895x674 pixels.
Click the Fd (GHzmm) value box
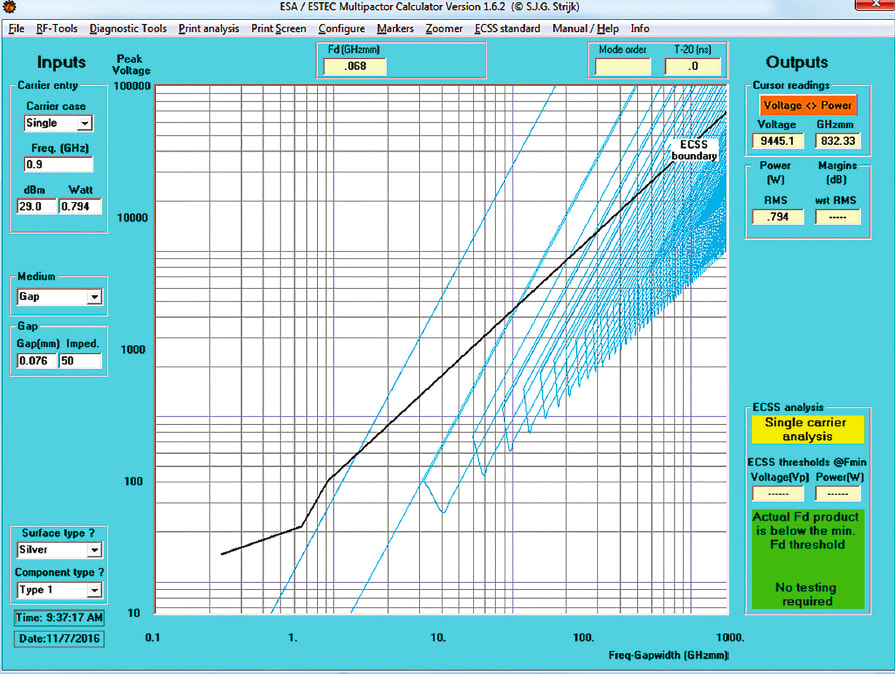[x=354, y=66]
